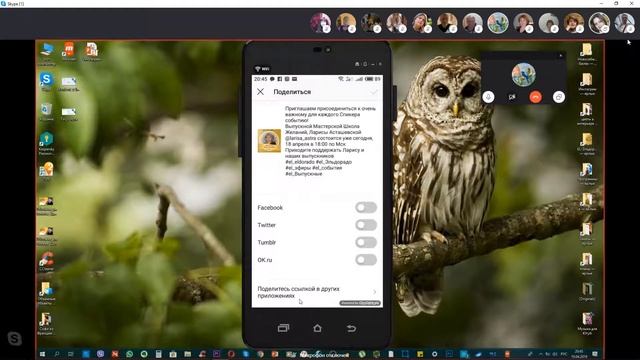This screenshot has width=640, height=360.
Task: Click the first participant avatar in Skype bar
Action: coord(320,22)
